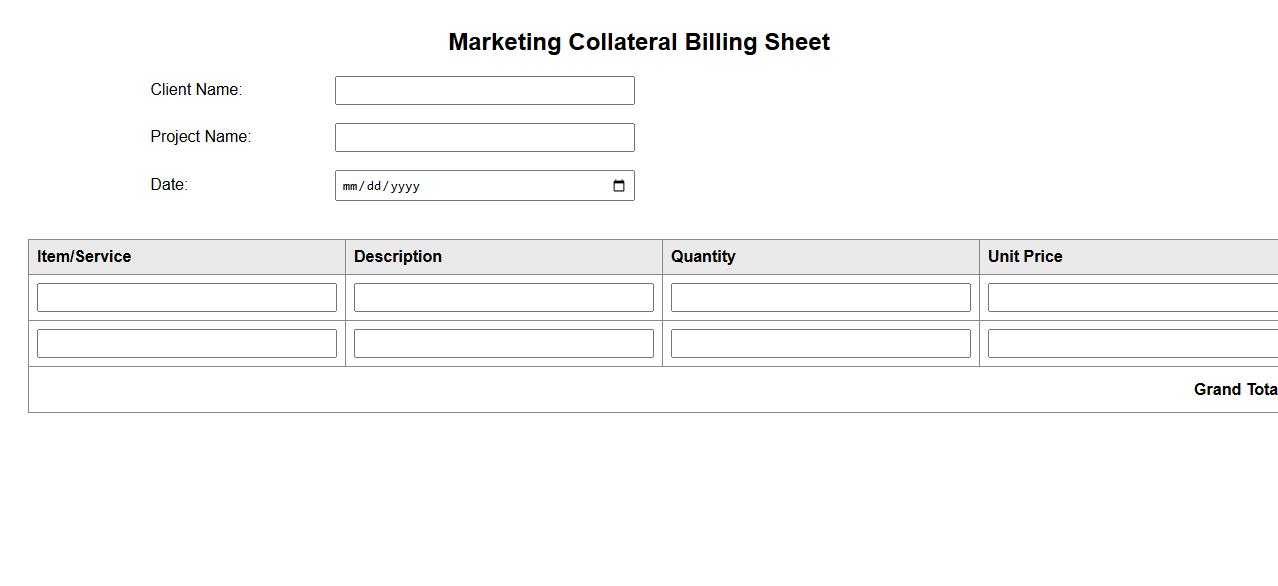Select the year segment of the Date field
The image size is (1278, 586).
point(405,186)
